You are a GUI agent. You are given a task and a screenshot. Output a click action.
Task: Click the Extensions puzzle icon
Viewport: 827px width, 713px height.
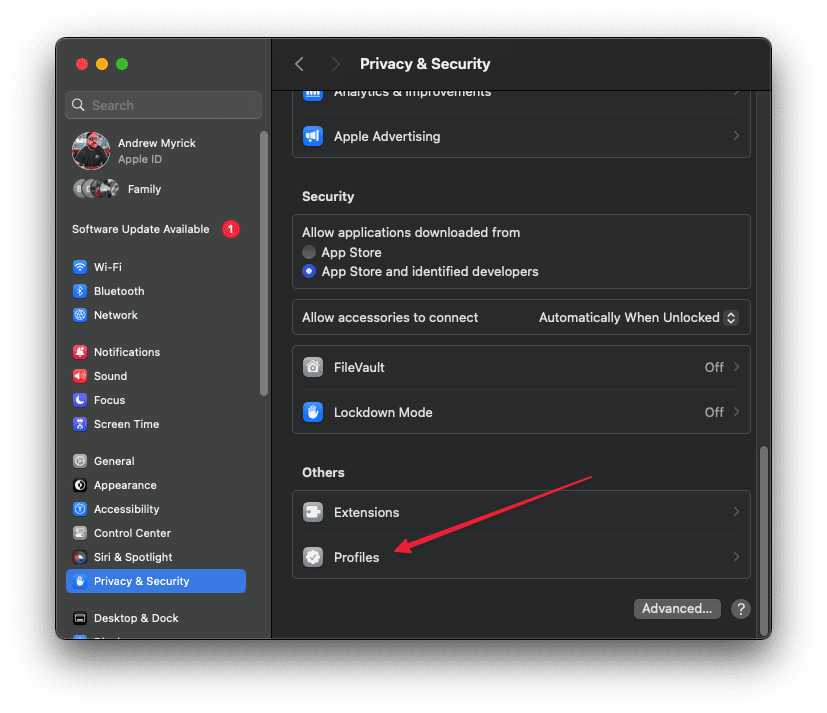tap(313, 512)
